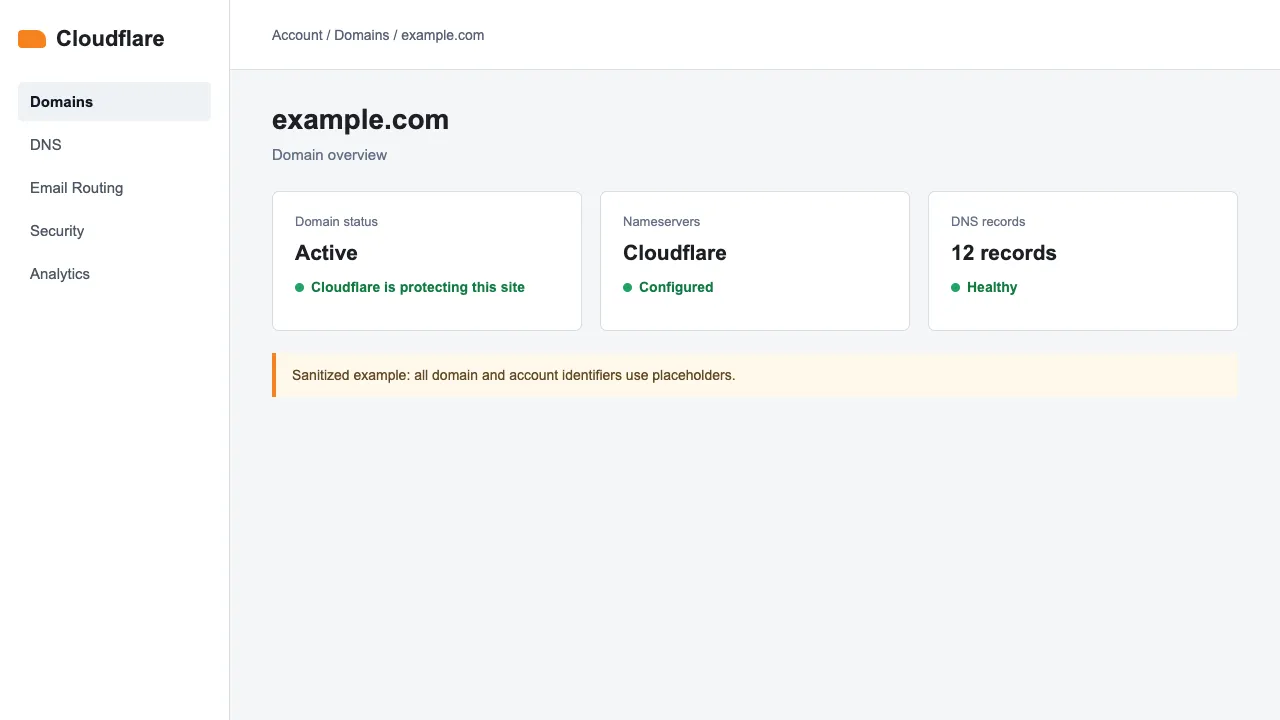Click the green dot beside Configured
Image resolution: width=1280 pixels, height=720 pixels.
coord(627,287)
